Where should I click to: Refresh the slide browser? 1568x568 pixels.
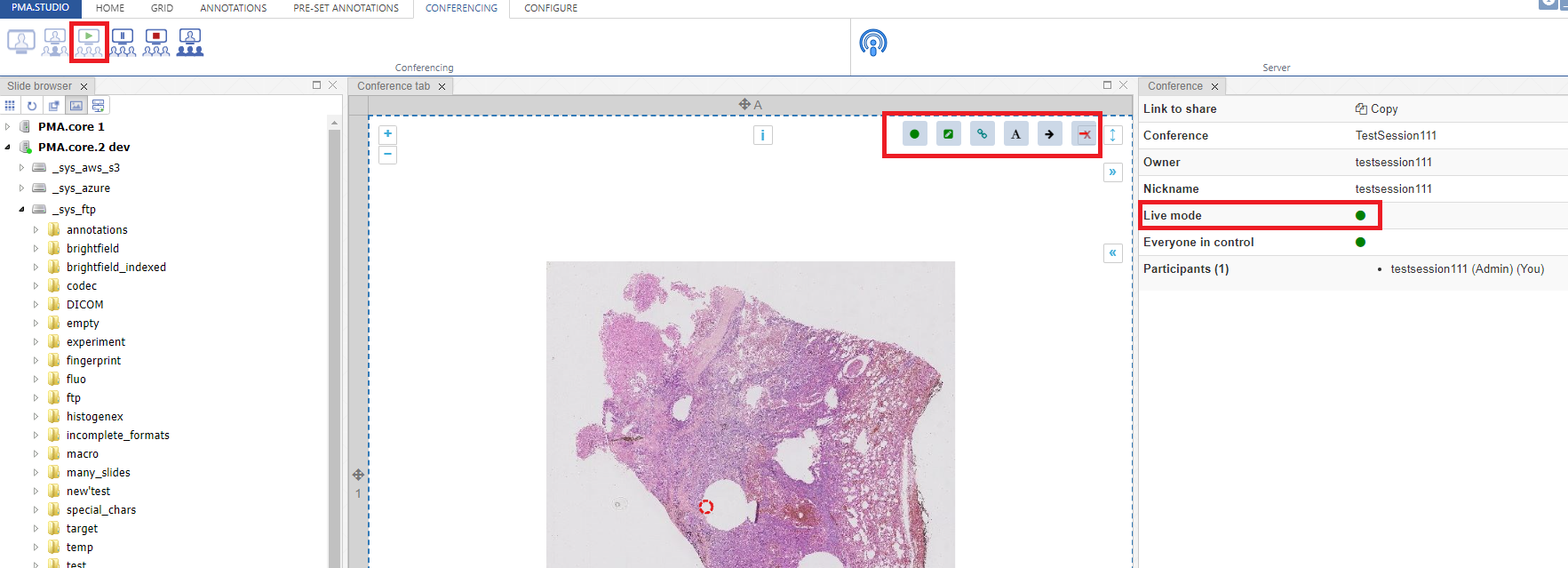click(x=32, y=106)
